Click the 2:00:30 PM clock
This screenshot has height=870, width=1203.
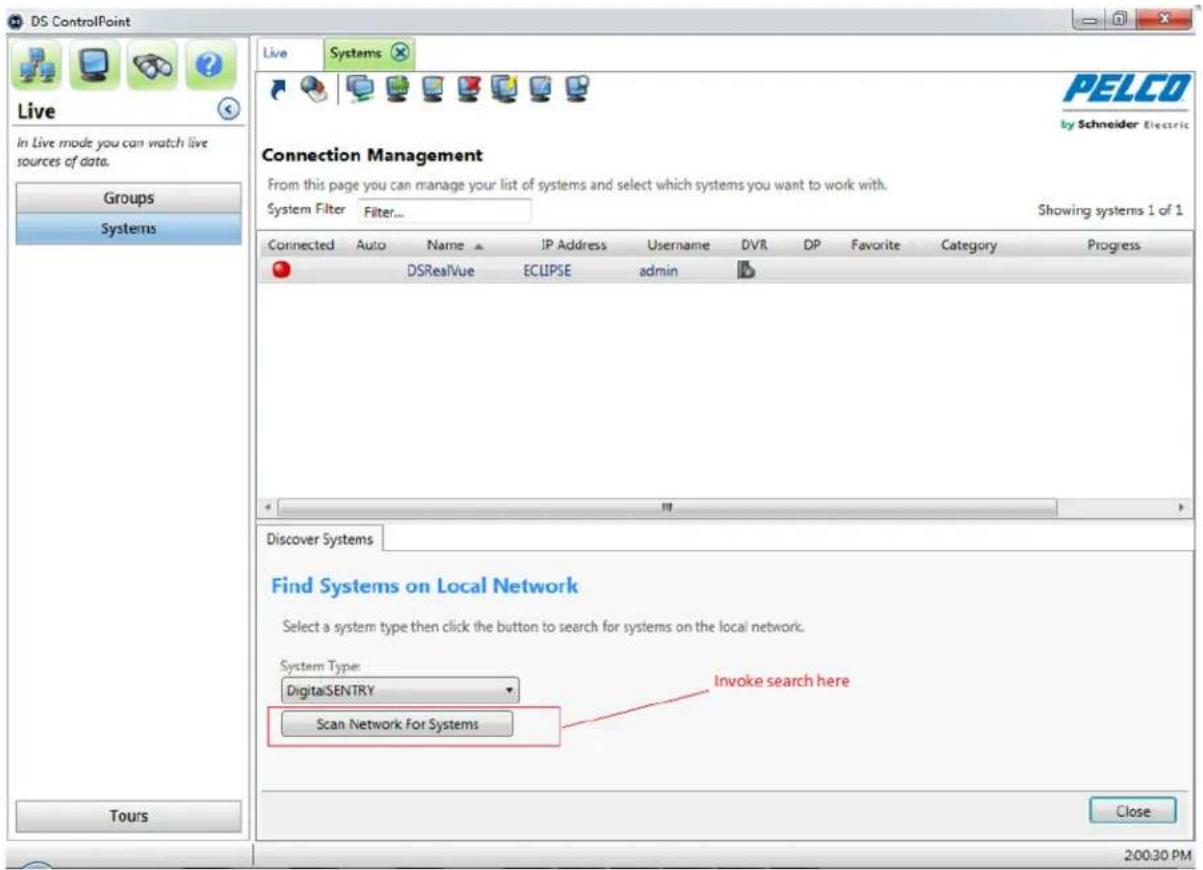pyautogui.click(x=1157, y=855)
